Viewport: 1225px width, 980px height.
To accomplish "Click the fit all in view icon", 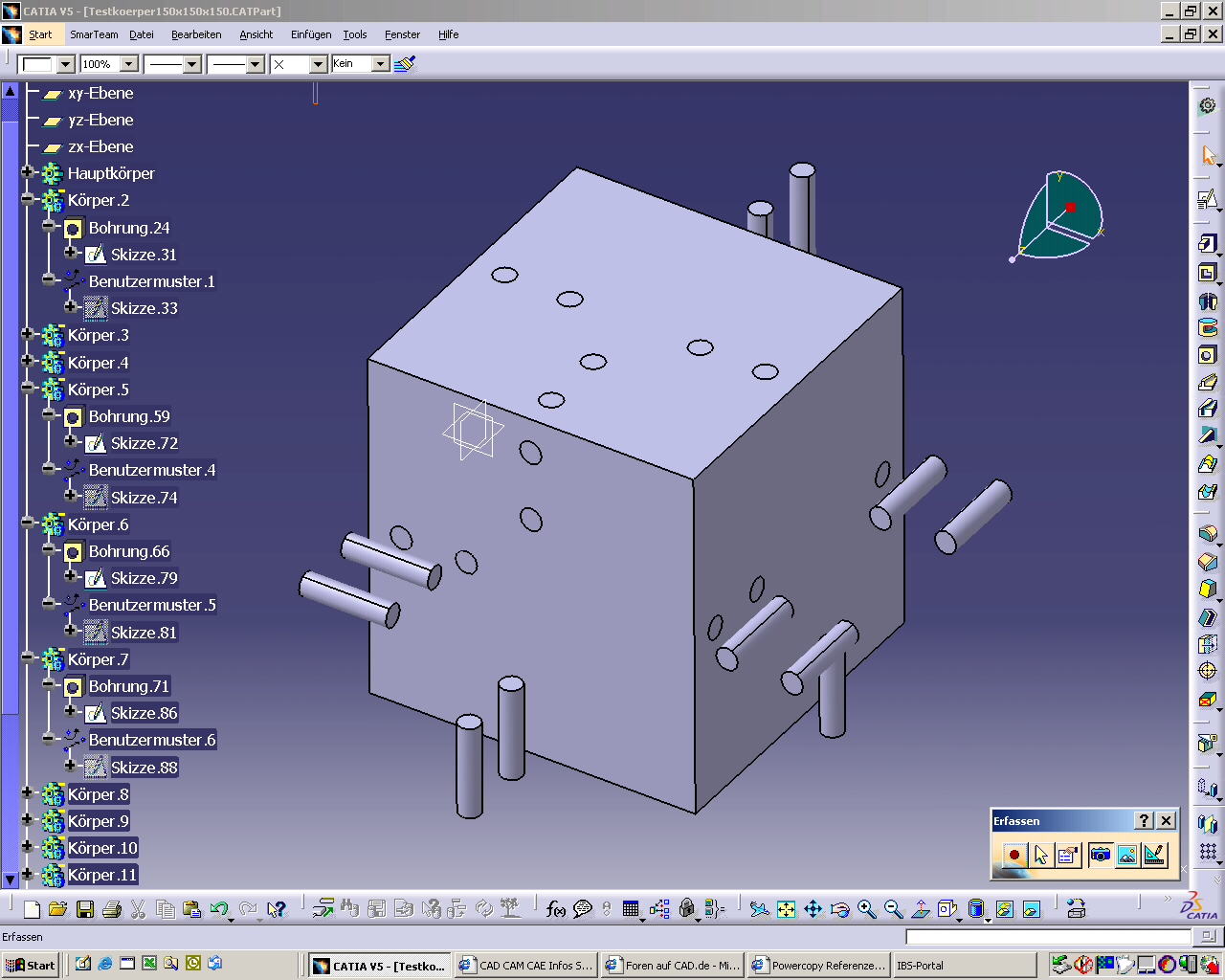I will [787, 909].
